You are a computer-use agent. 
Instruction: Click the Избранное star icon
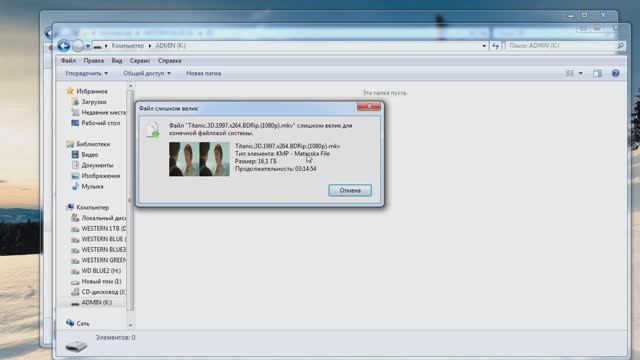click(x=70, y=91)
